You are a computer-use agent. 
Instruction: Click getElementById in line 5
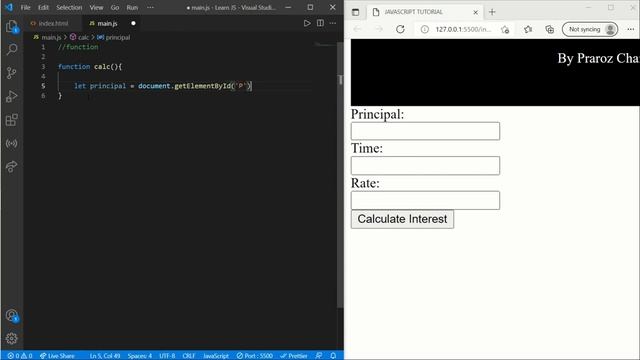point(202,86)
